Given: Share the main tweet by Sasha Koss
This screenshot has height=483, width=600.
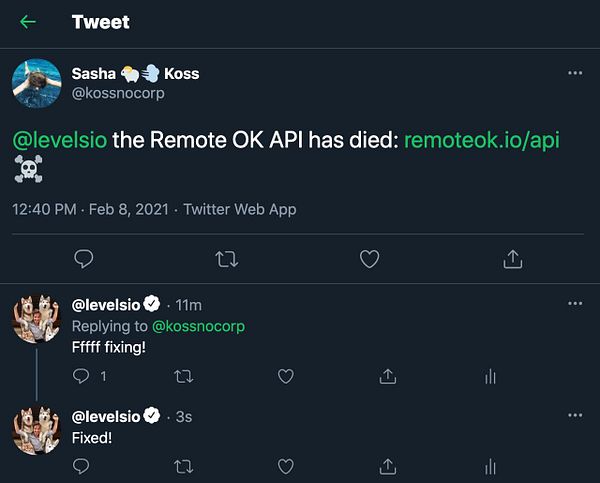Looking at the screenshot, I should point(512,259).
